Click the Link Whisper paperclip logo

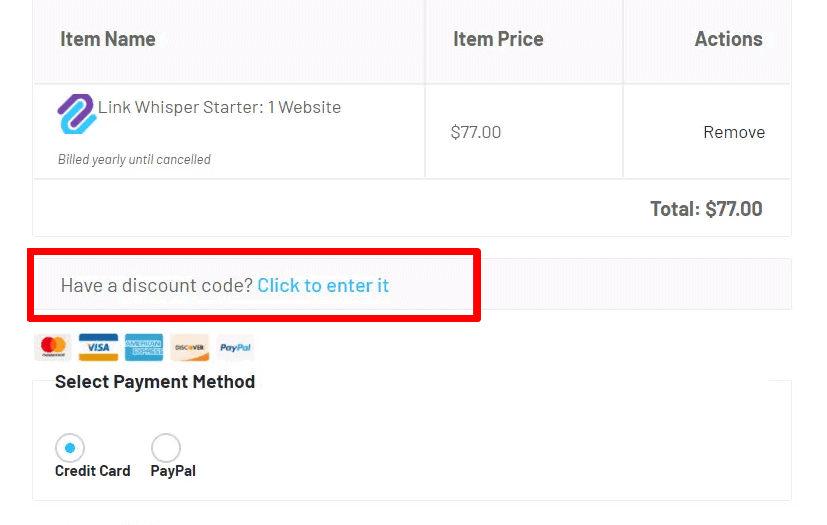tap(76, 113)
